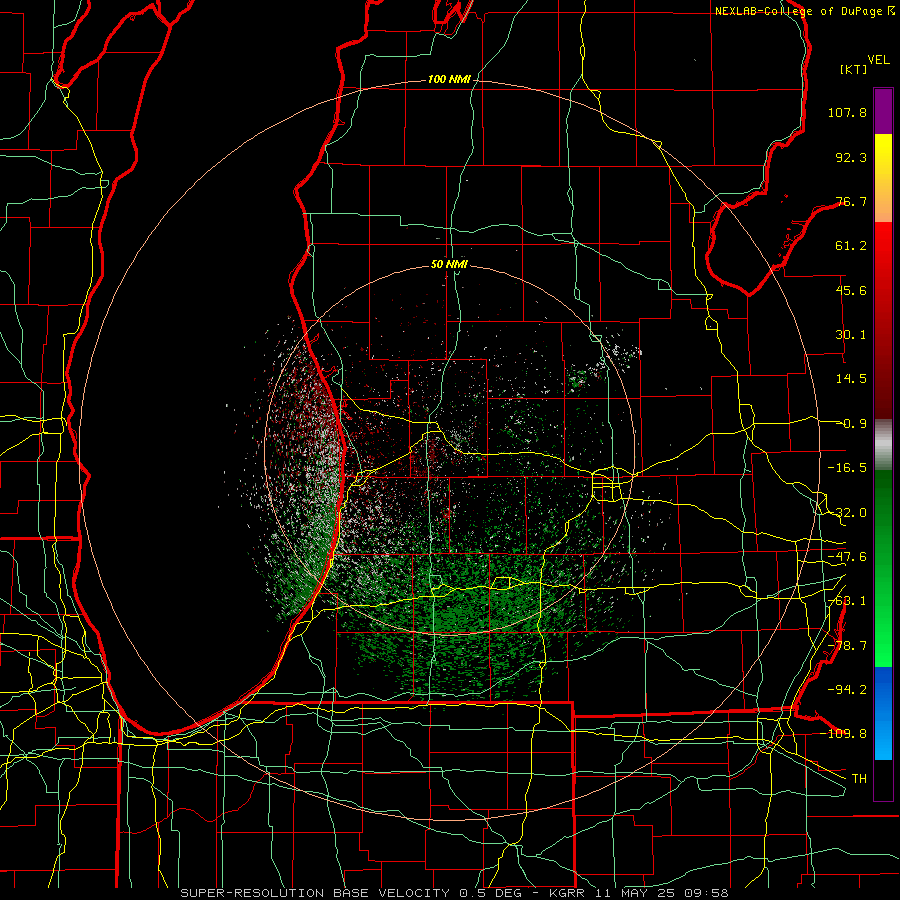Viewport: 900px width, 900px height.
Task: Click the blue segment of the velocity scale
Action: 883,713
